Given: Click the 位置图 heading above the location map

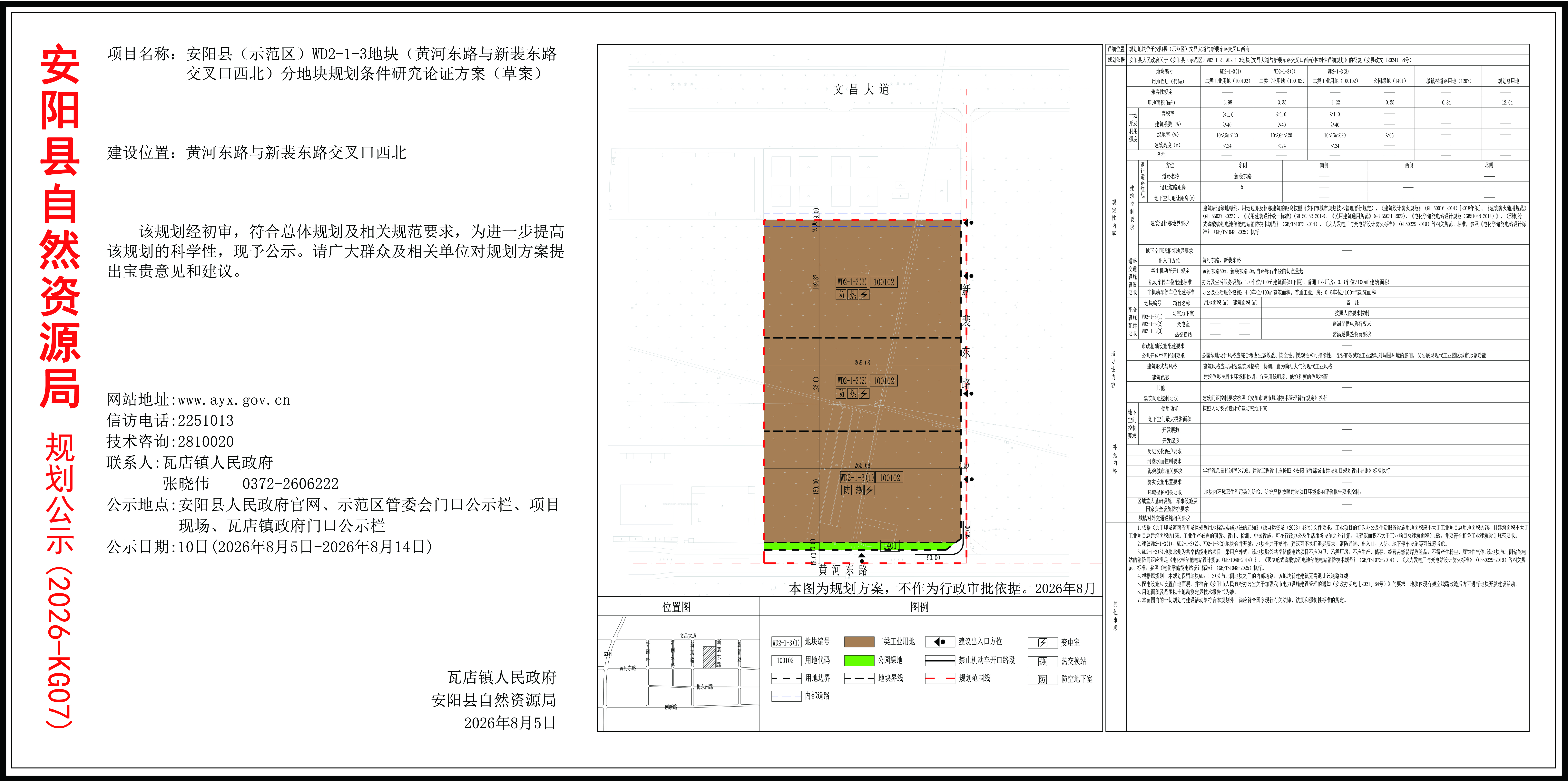Looking at the screenshot, I should (x=676, y=607).
